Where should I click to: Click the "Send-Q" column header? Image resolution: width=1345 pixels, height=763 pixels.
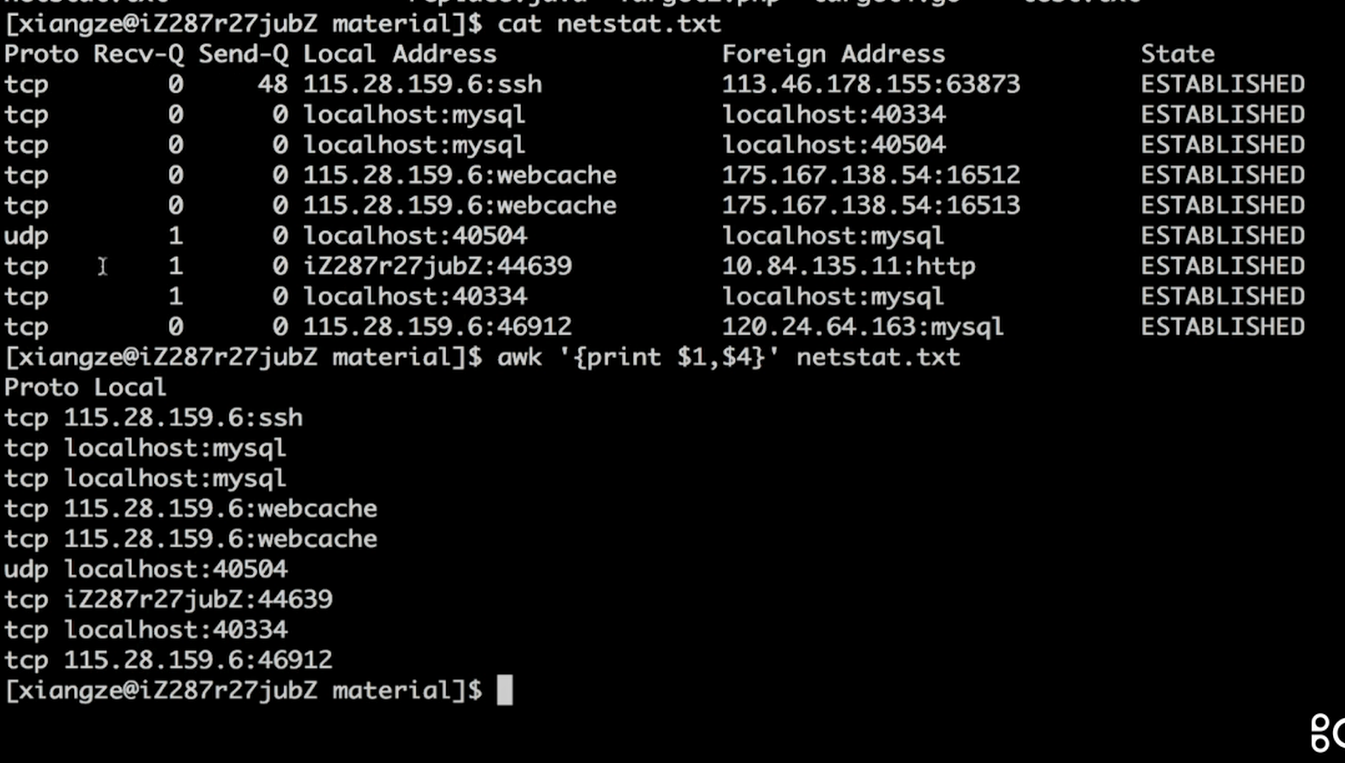tap(242, 54)
